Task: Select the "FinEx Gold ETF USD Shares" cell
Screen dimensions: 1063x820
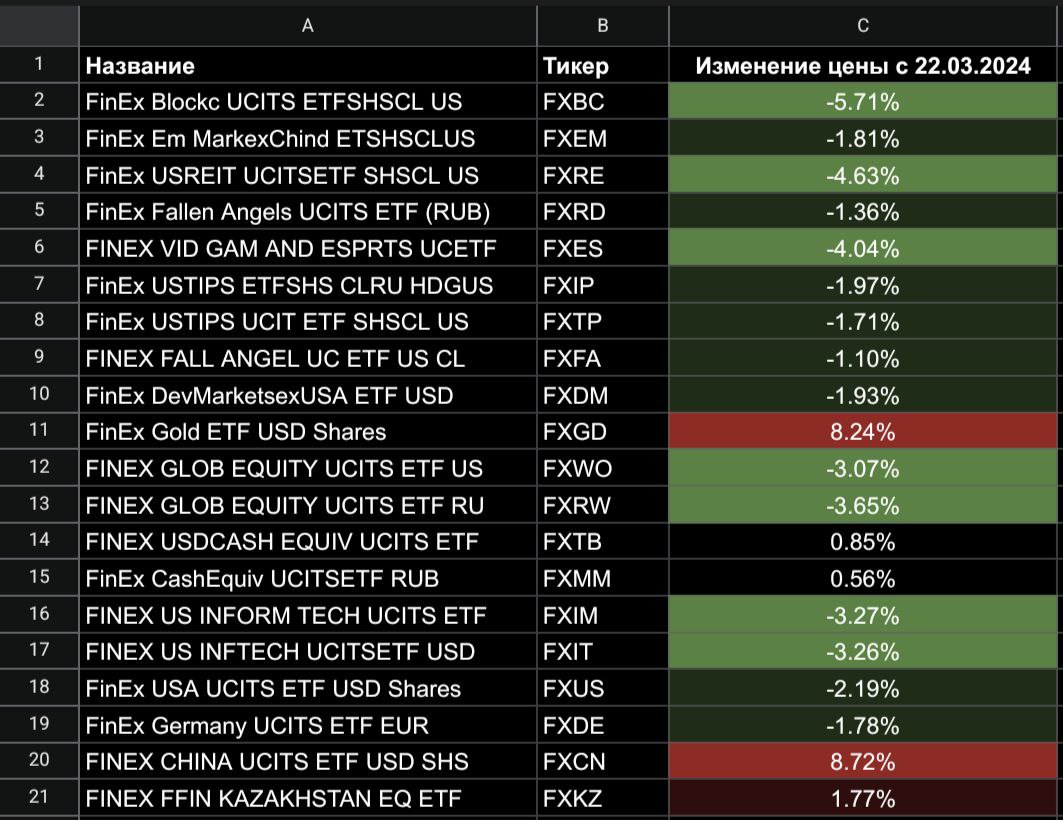Action: click(x=307, y=432)
